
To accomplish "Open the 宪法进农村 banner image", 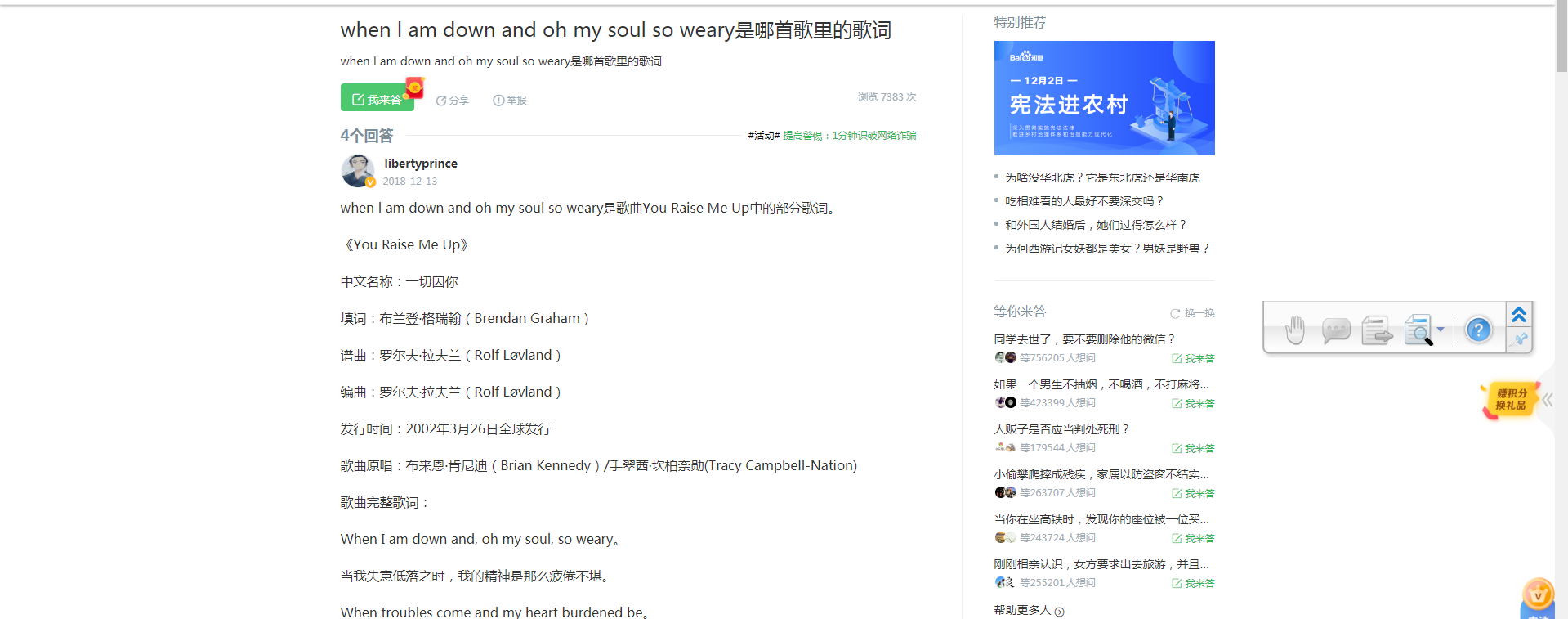I will [1104, 98].
